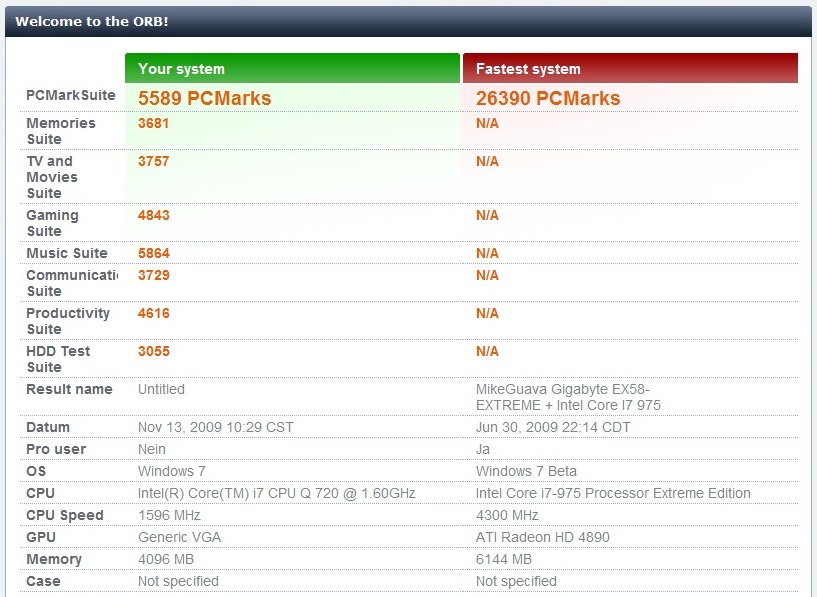Click the Music Suite row label
This screenshot has height=597, width=817.
coord(67,253)
